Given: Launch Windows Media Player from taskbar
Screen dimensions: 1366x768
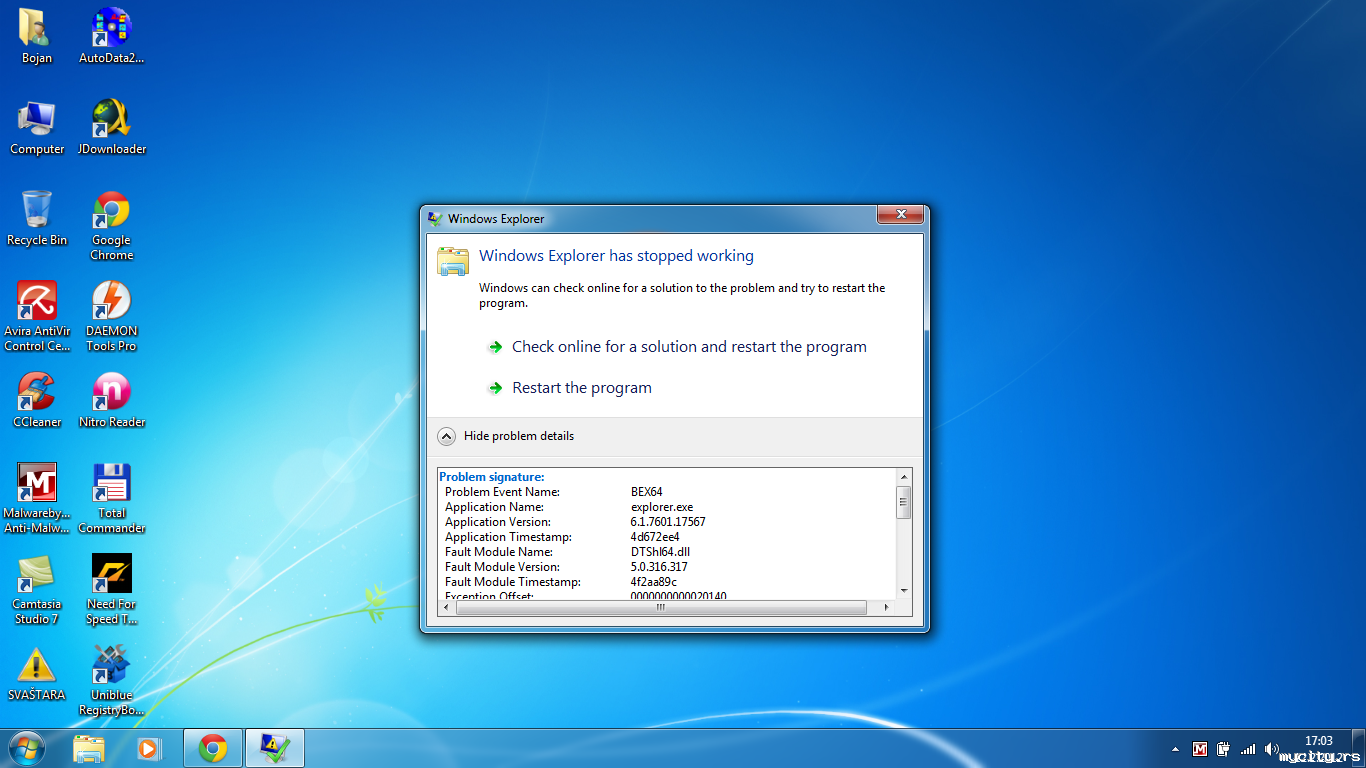Looking at the screenshot, I should click(148, 748).
